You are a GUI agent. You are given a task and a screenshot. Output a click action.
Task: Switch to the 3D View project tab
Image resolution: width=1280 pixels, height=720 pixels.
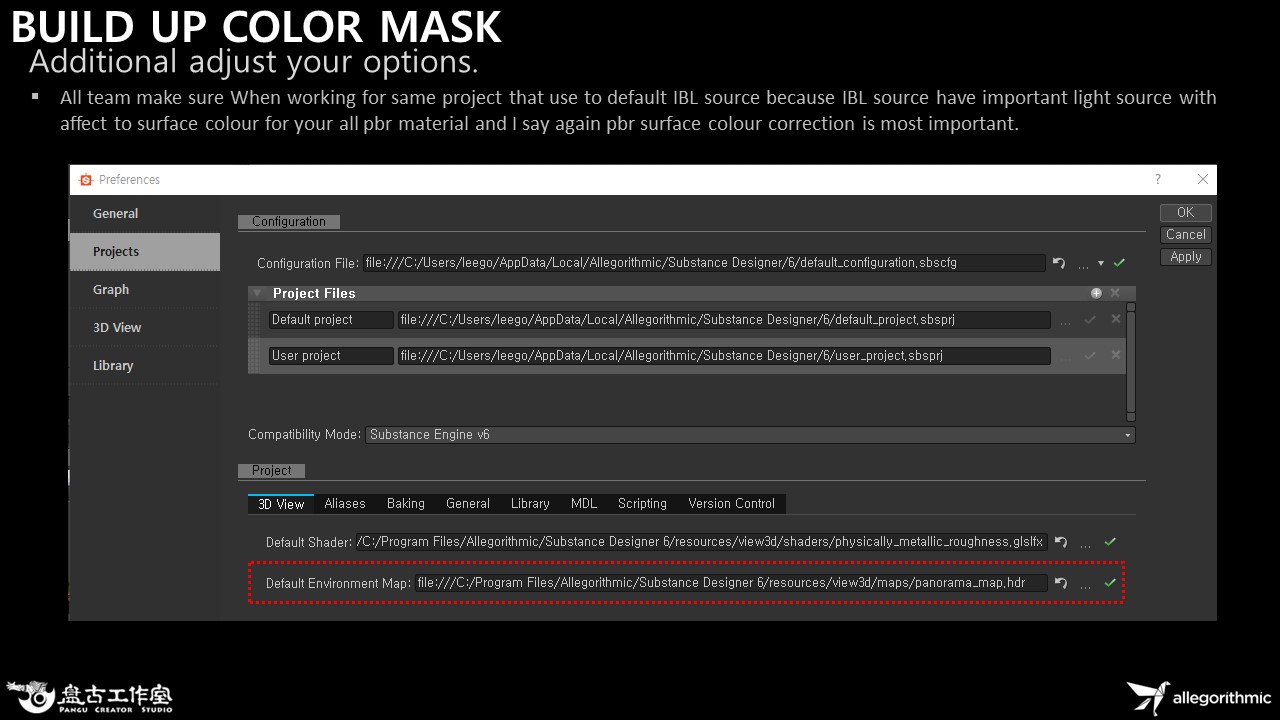(x=281, y=504)
